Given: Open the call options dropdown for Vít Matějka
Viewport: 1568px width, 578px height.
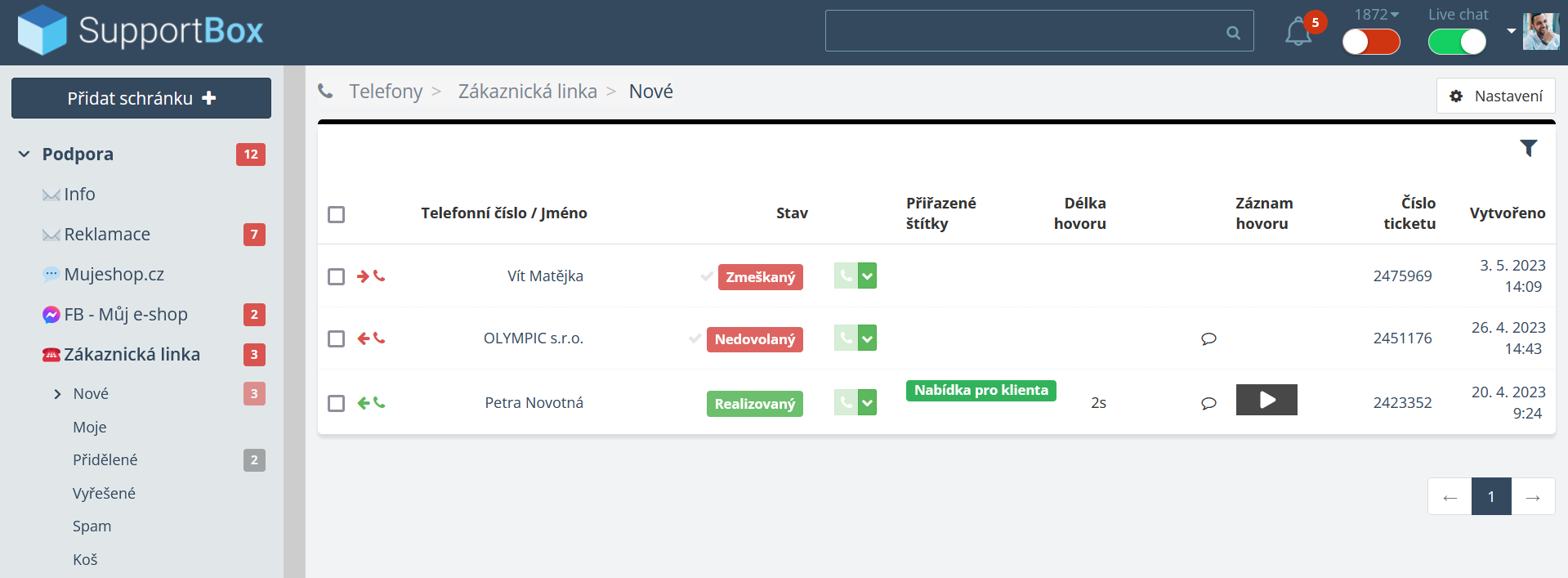Looking at the screenshot, I should (868, 276).
